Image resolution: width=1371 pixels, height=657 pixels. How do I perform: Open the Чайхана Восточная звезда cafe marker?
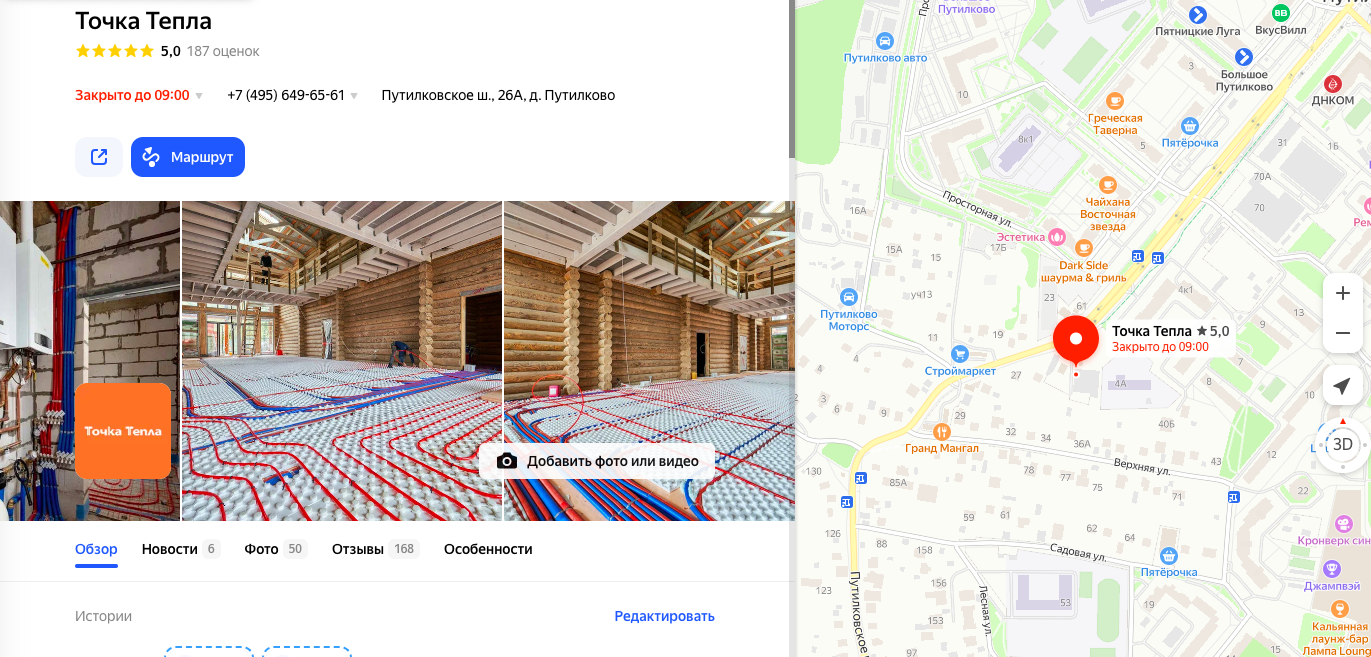1107,184
